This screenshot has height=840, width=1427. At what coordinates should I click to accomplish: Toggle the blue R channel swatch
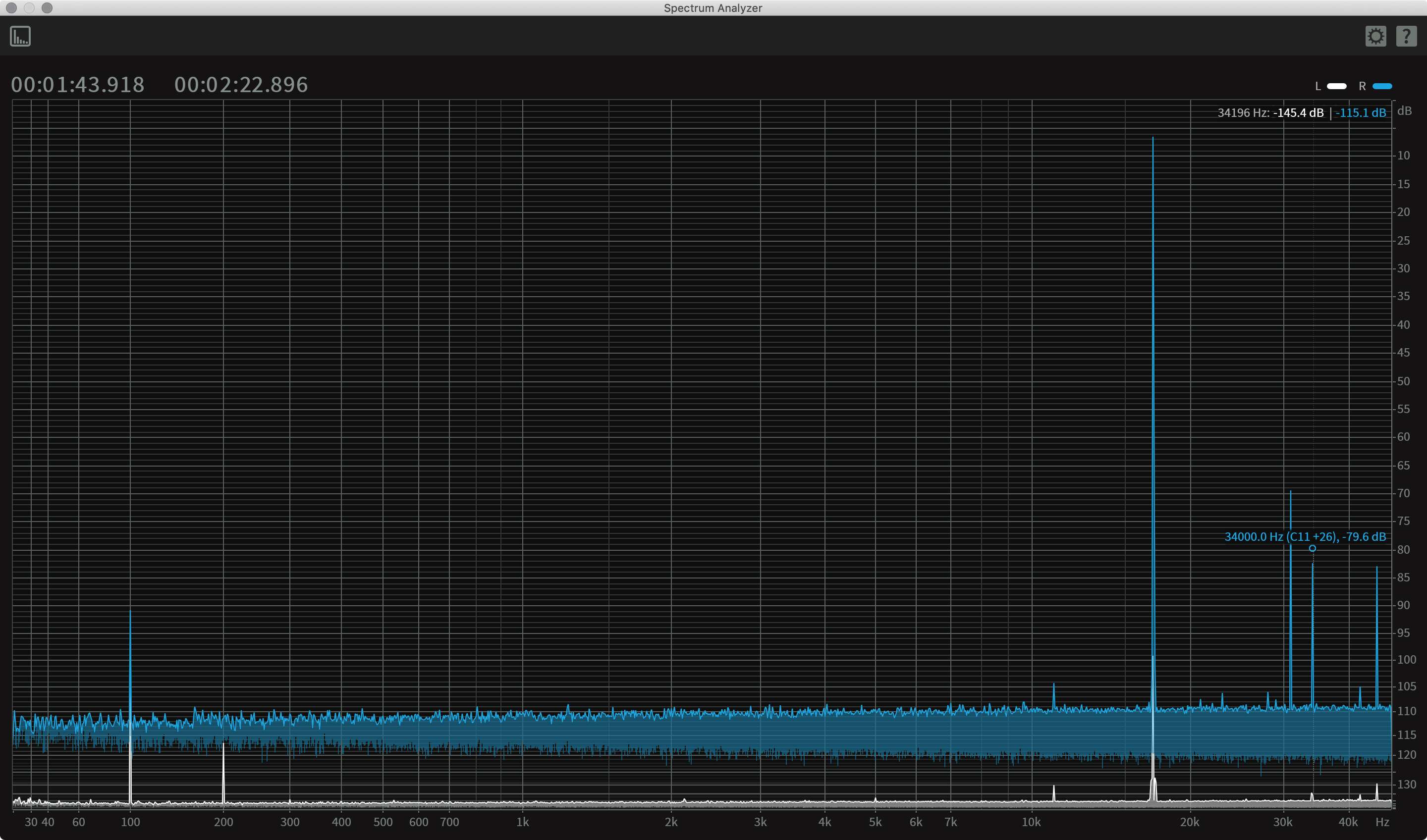[x=1382, y=86]
